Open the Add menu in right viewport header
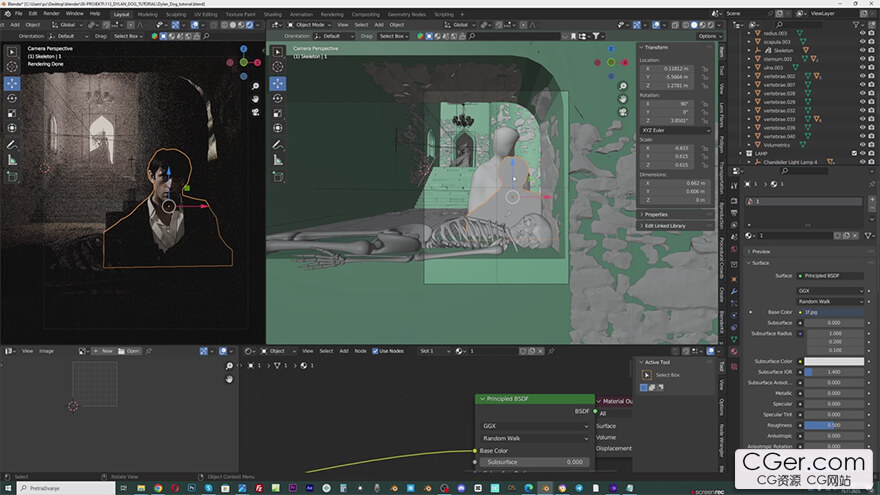880x495 pixels. [379, 25]
